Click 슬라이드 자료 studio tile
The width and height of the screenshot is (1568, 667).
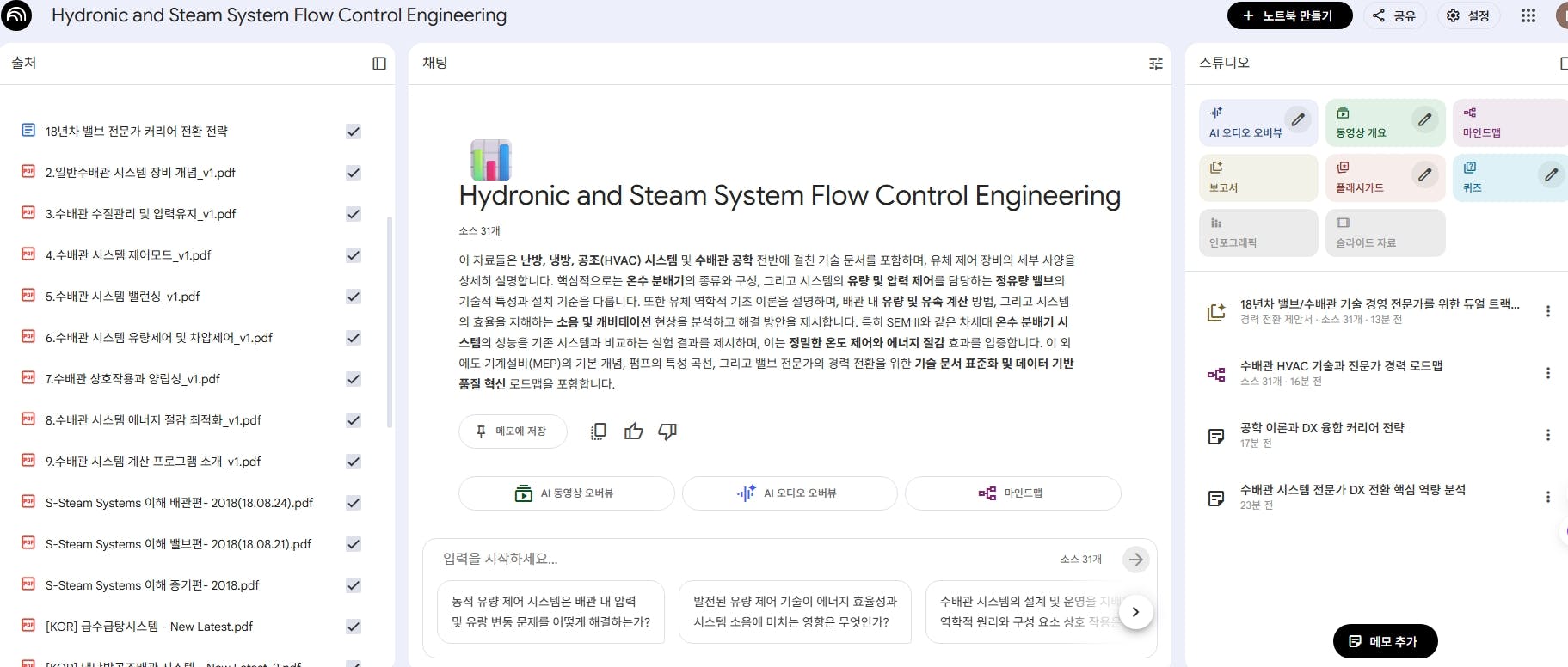click(1385, 233)
